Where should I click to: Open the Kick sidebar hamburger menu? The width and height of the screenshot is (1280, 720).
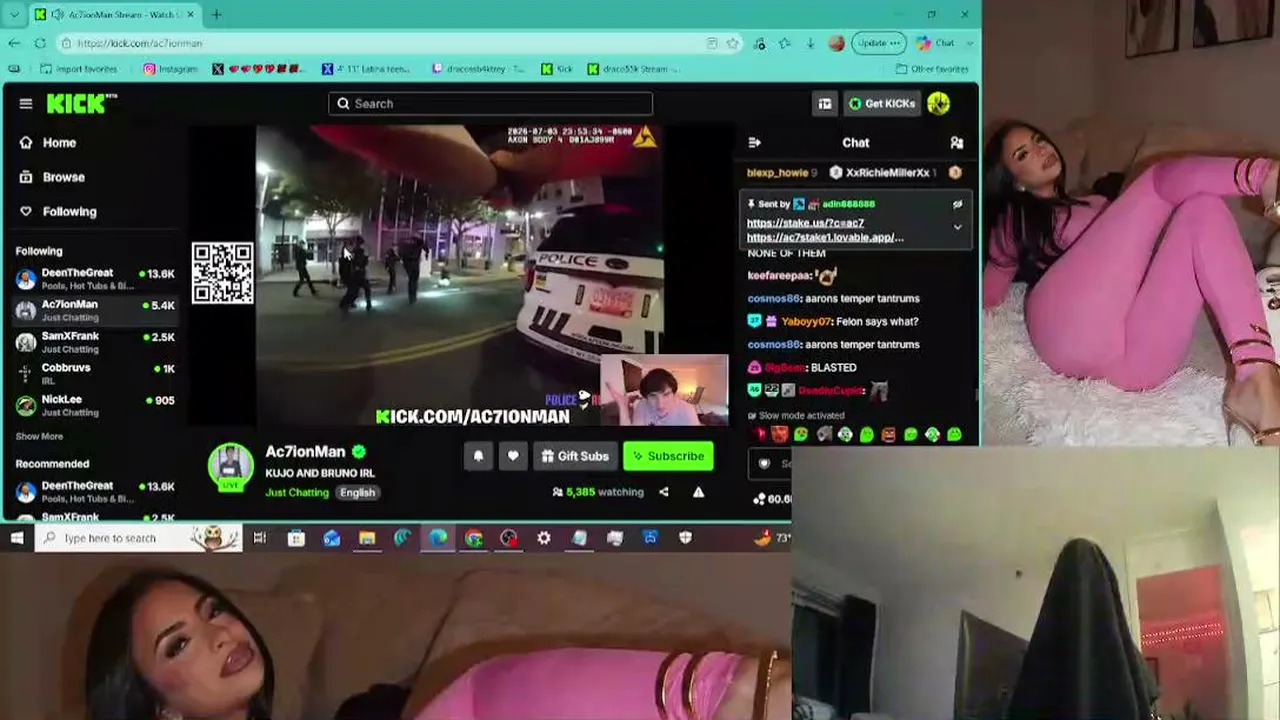pyautogui.click(x=26, y=103)
